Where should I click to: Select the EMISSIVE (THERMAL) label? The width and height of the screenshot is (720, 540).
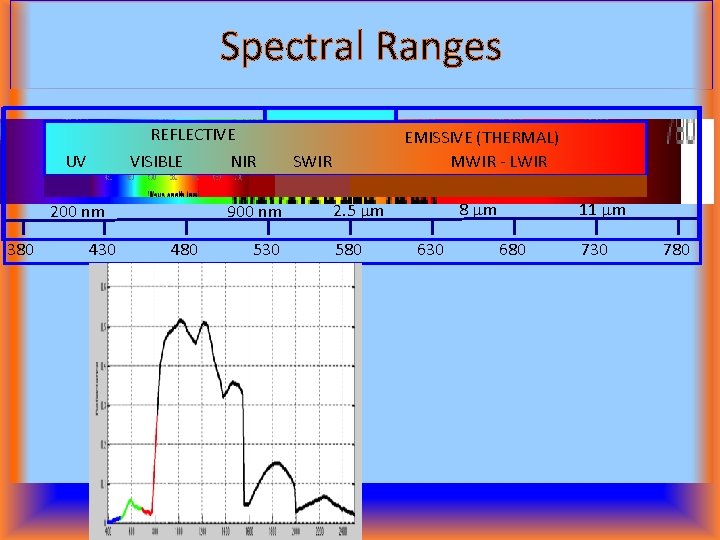click(481, 138)
